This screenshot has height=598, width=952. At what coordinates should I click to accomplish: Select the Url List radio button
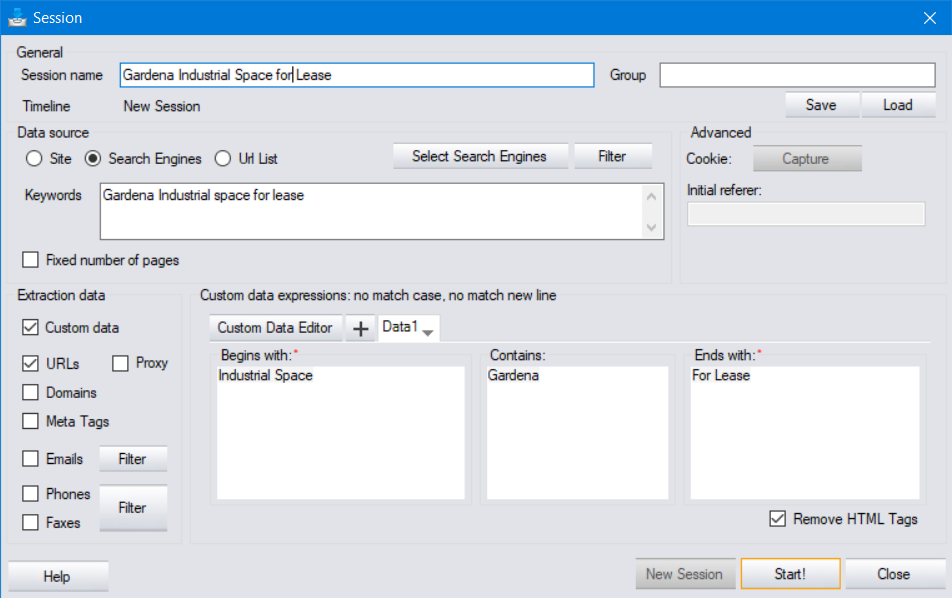pyautogui.click(x=224, y=157)
